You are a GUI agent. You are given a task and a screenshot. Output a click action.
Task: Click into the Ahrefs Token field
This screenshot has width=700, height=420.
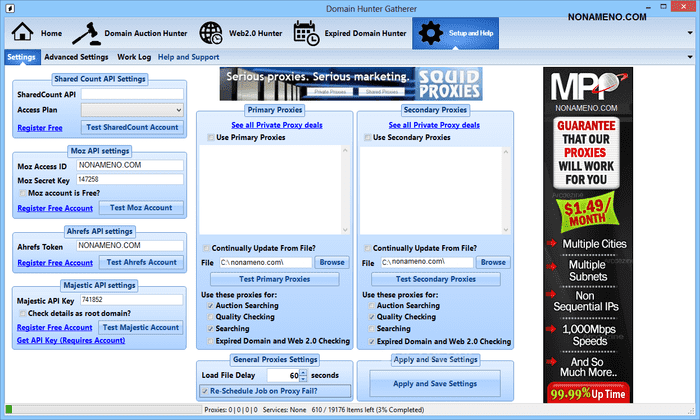coord(130,245)
